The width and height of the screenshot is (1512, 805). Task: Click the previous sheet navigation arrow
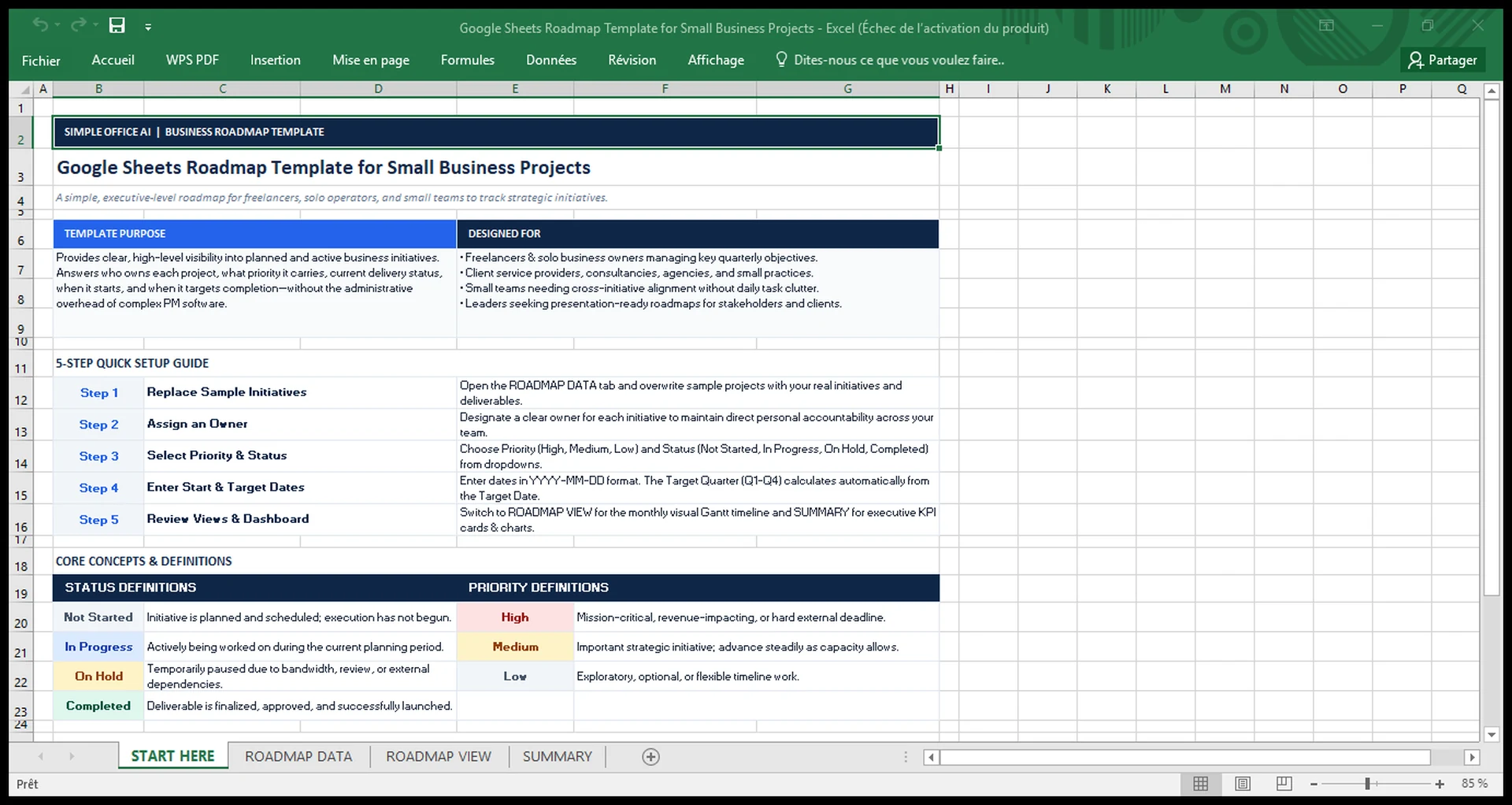(x=41, y=756)
